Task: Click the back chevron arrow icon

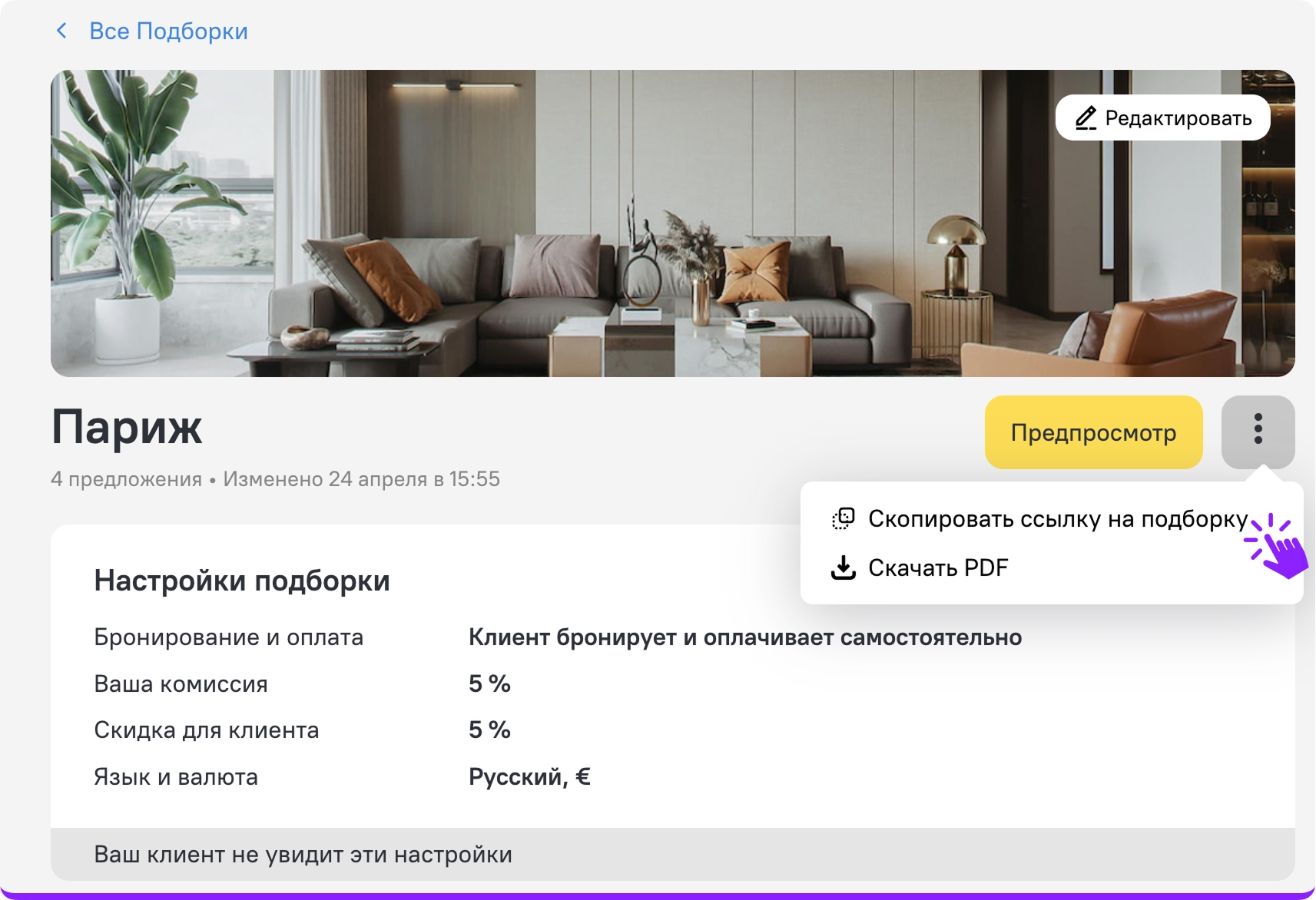Action: click(61, 31)
